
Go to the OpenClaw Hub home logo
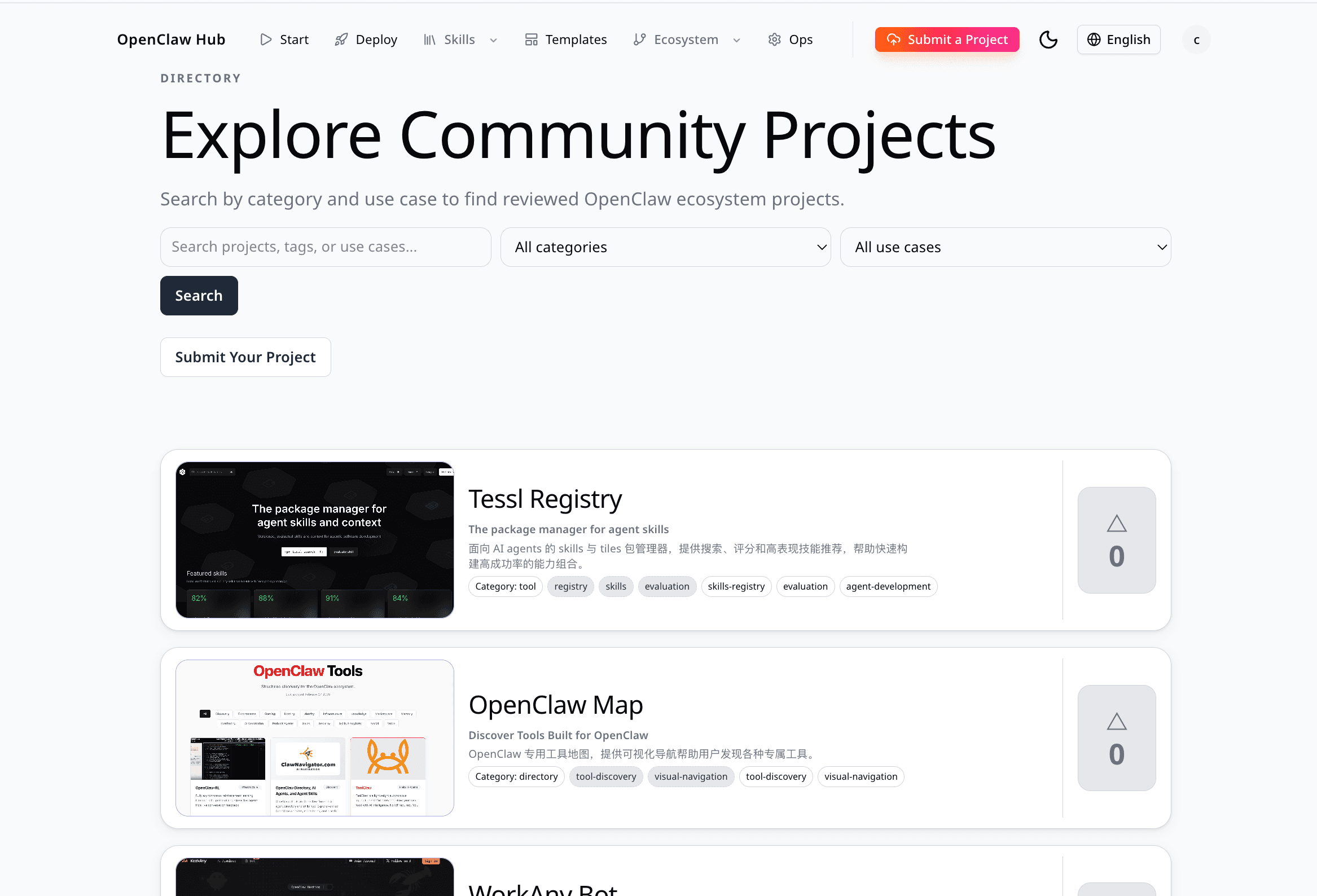click(170, 39)
